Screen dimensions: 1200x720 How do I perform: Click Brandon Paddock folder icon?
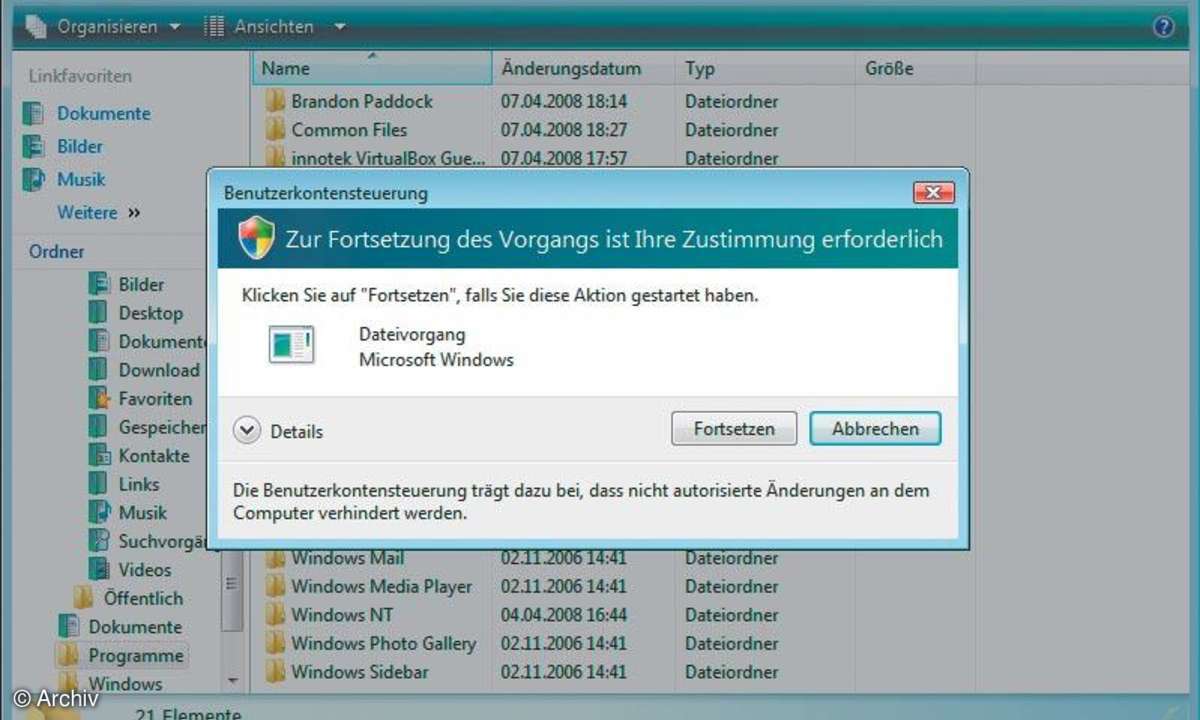coord(275,101)
